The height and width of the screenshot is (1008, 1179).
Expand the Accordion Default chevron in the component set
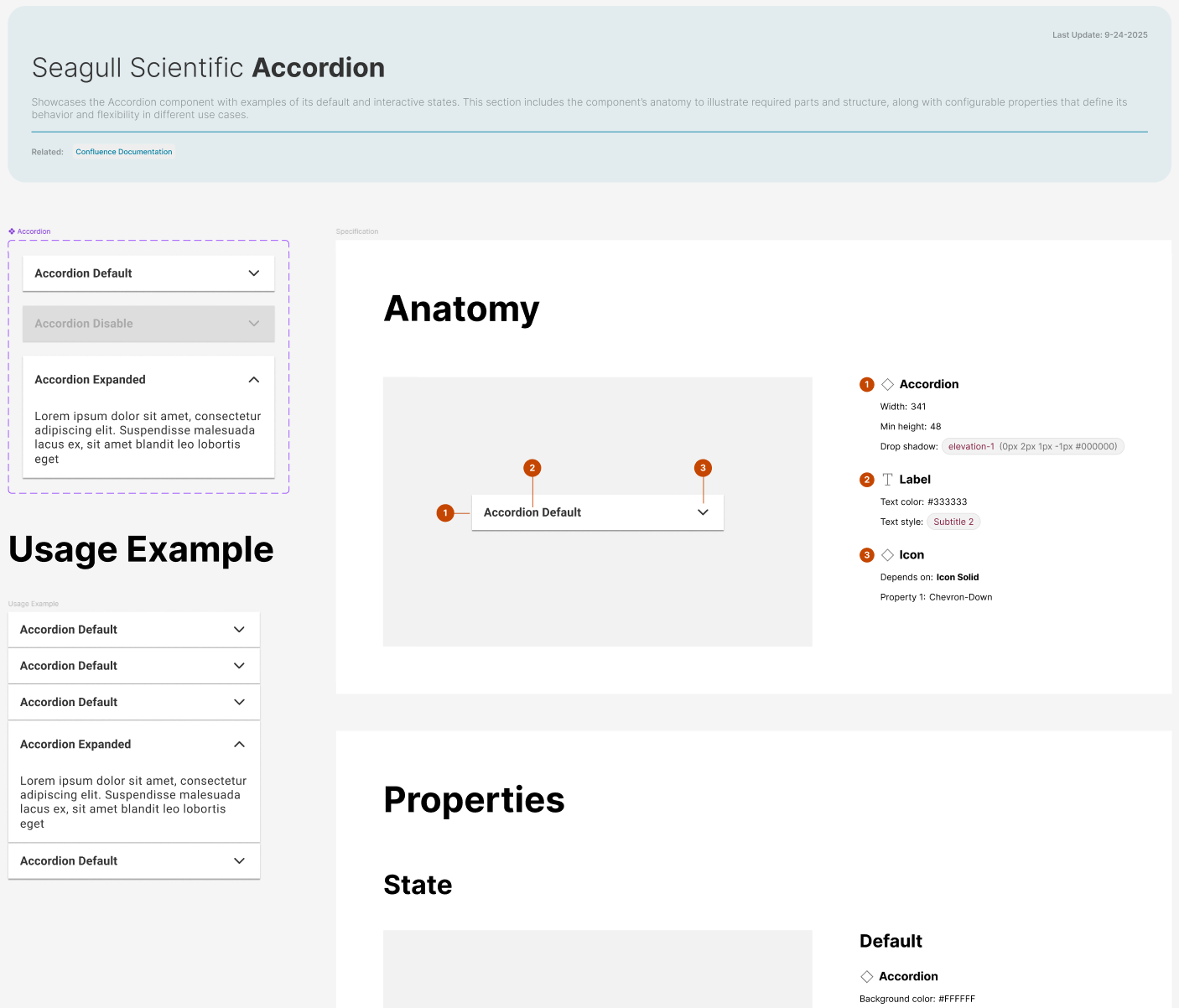[x=254, y=273]
